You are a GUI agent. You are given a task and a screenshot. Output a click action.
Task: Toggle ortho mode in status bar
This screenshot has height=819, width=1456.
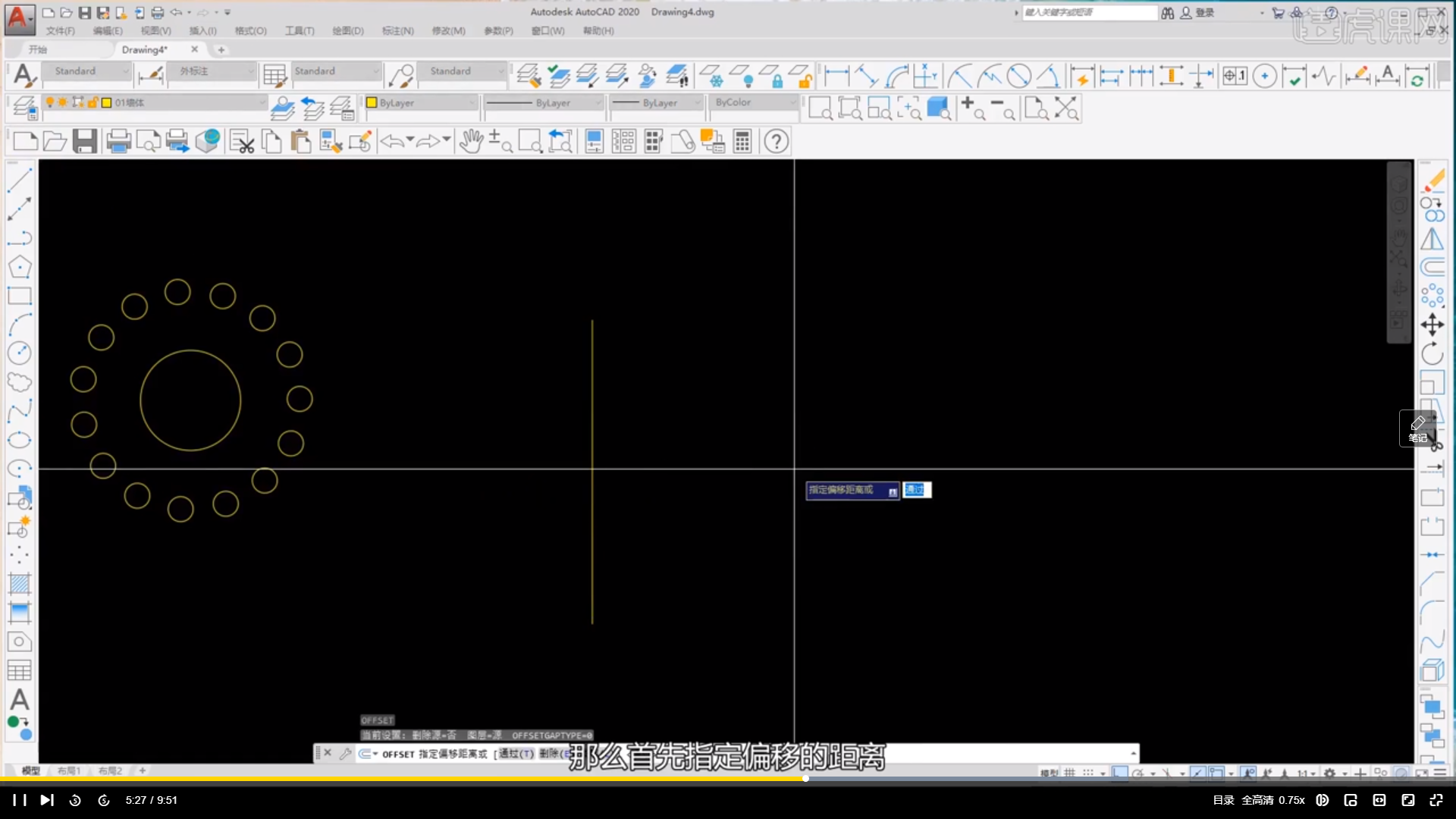pyautogui.click(x=1119, y=773)
